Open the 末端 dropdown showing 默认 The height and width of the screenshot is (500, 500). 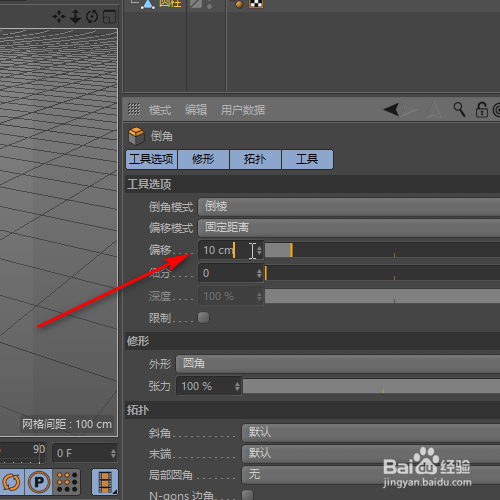371,454
